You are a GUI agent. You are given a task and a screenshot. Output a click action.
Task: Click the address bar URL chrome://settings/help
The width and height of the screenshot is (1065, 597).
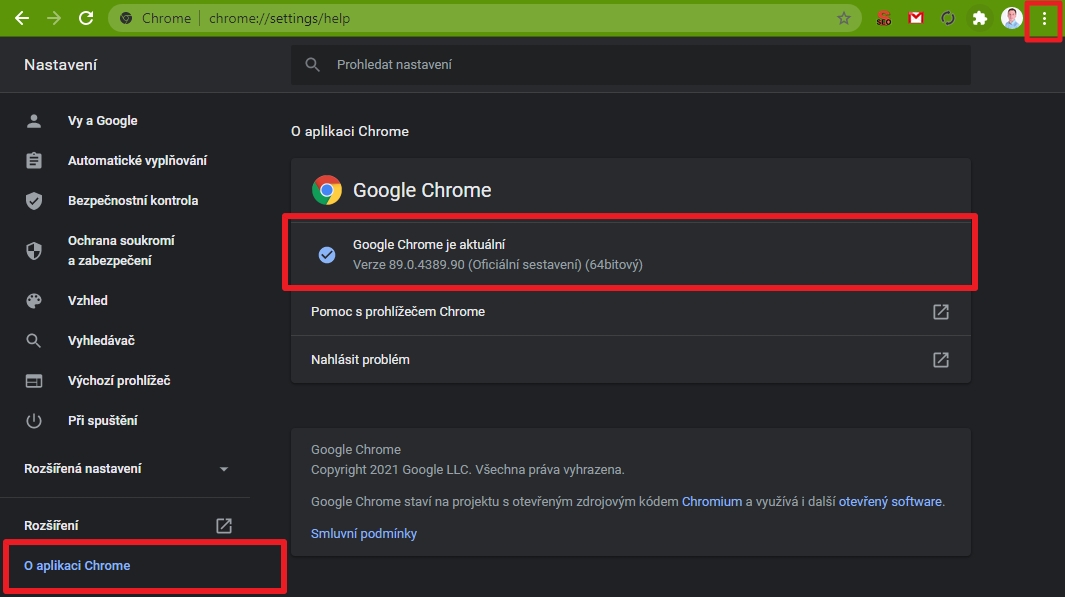[279, 18]
